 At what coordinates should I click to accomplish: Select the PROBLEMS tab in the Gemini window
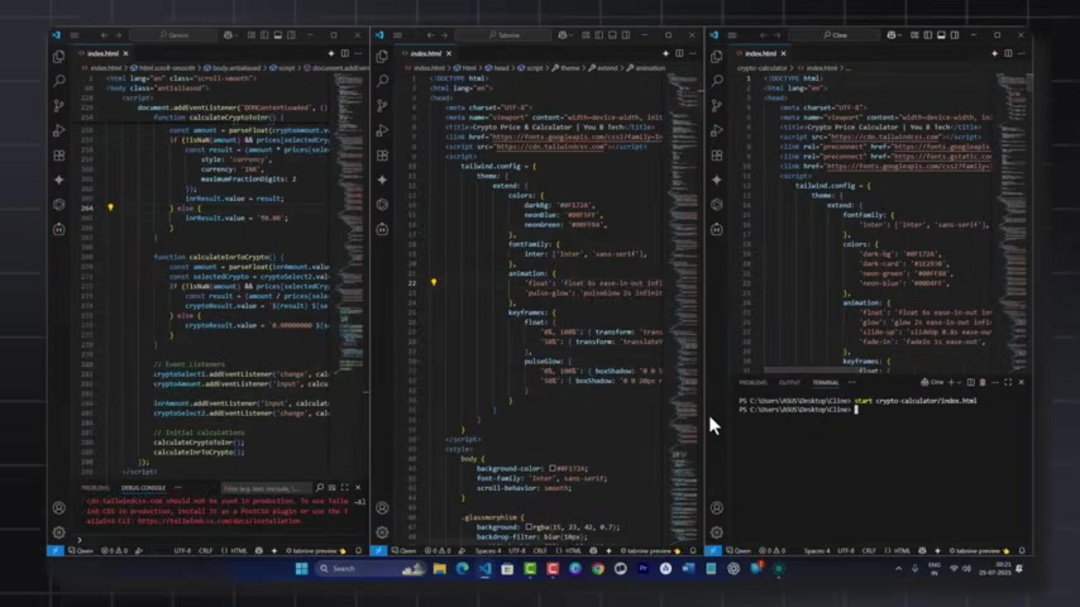95,488
